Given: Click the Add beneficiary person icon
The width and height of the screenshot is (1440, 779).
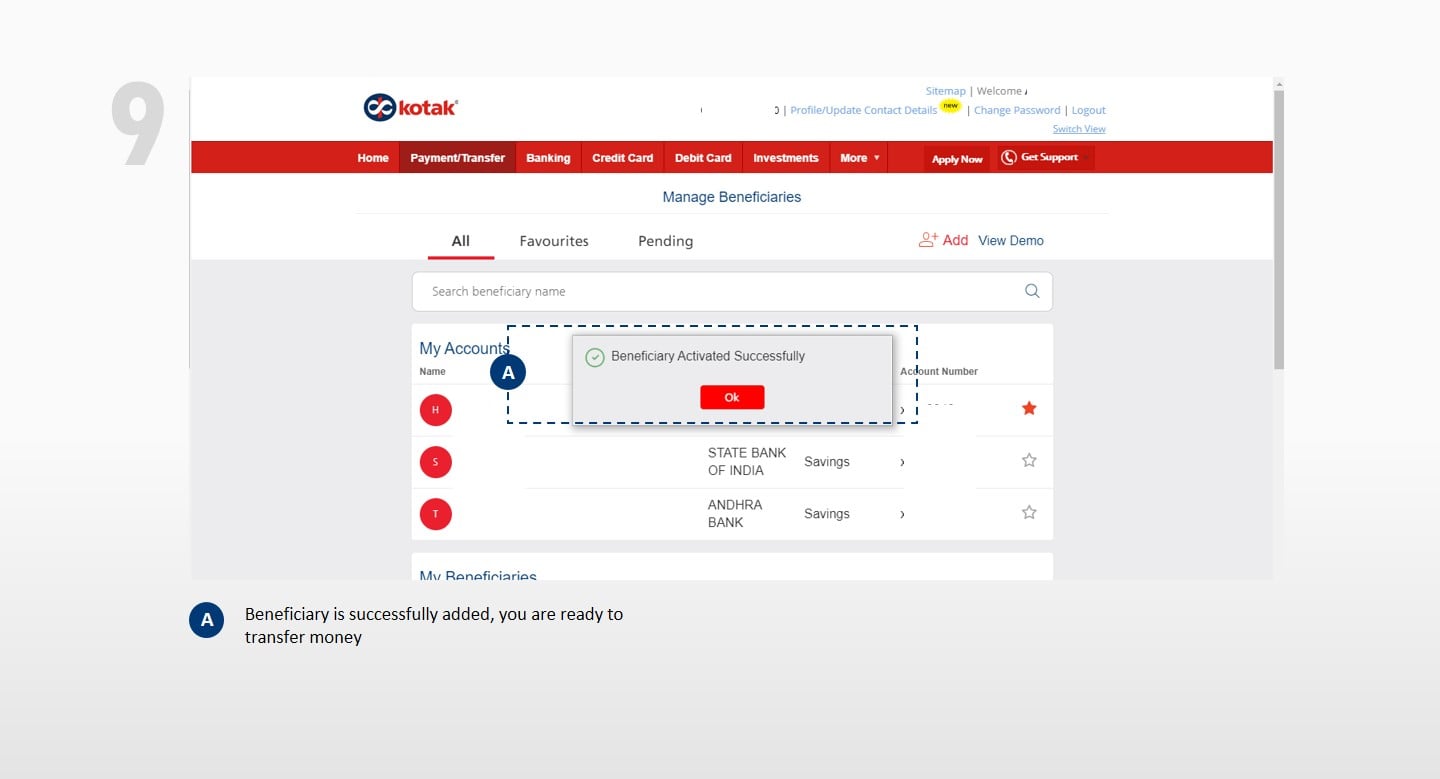Looking at the screenshot, I should [x=928, y=240].
